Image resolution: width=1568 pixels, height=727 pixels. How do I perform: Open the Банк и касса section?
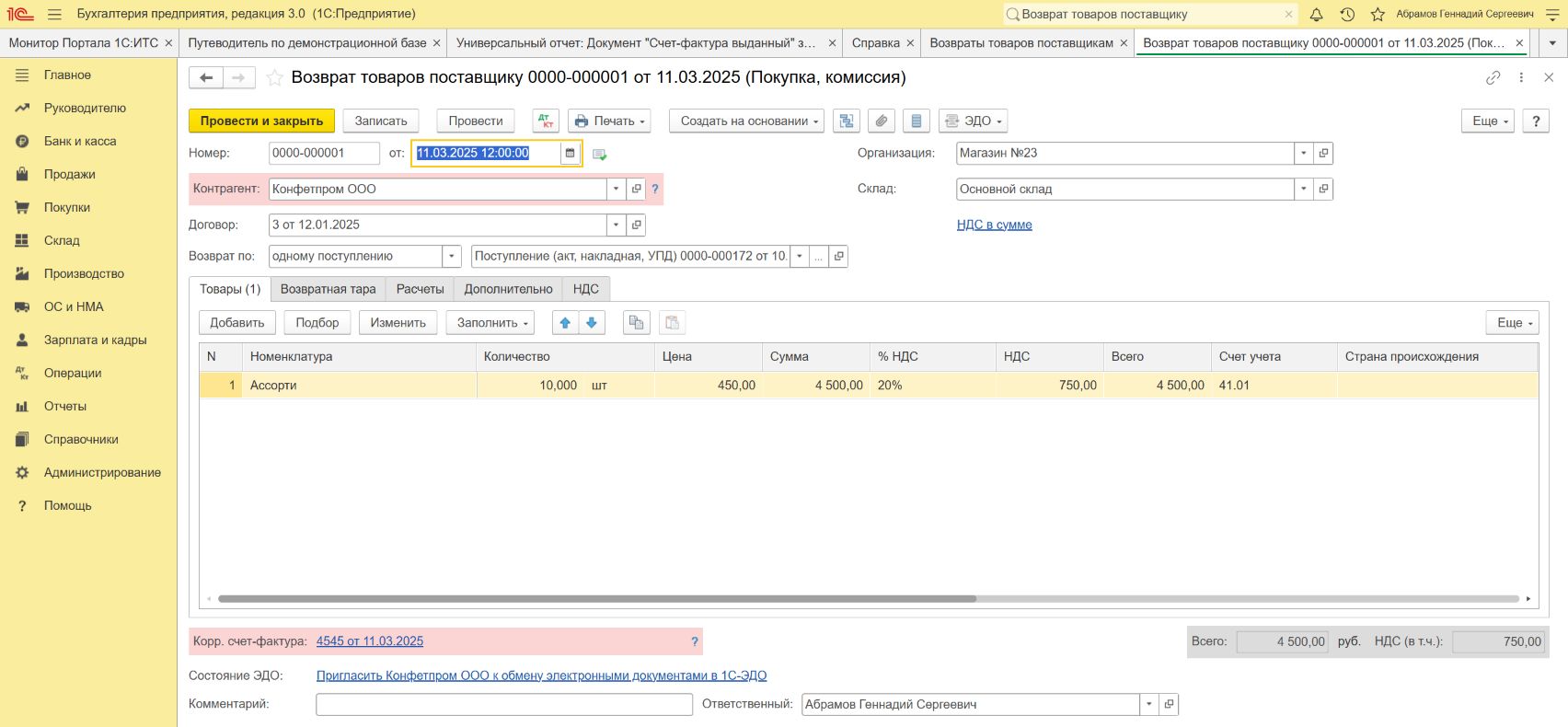pyautogui.click(x=80, y=141)
